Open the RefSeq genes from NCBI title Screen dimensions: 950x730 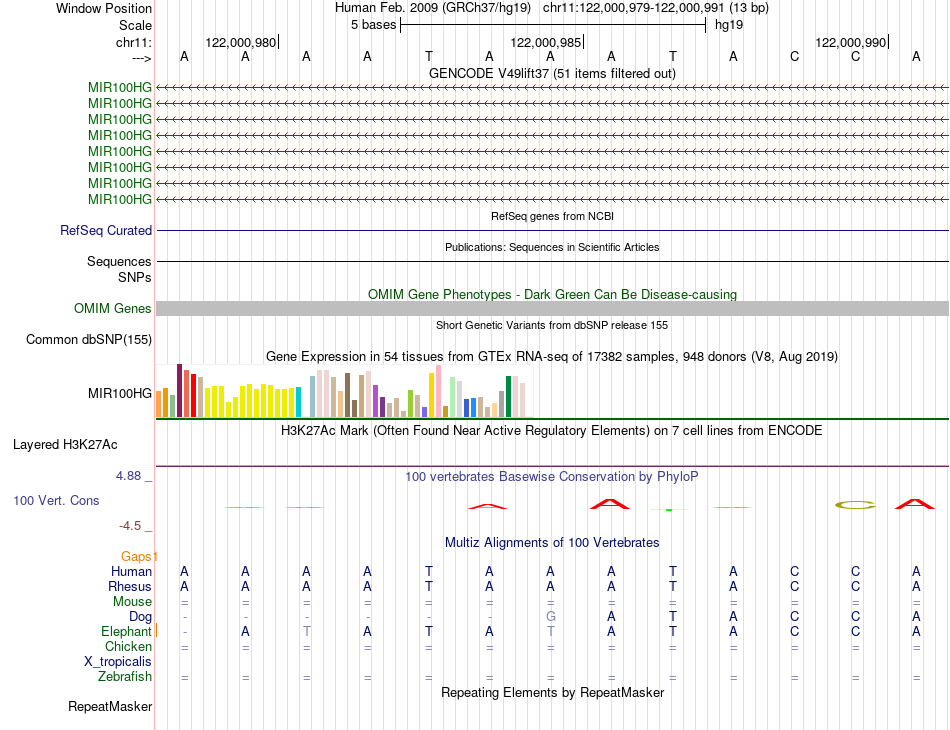pos(552,216)
